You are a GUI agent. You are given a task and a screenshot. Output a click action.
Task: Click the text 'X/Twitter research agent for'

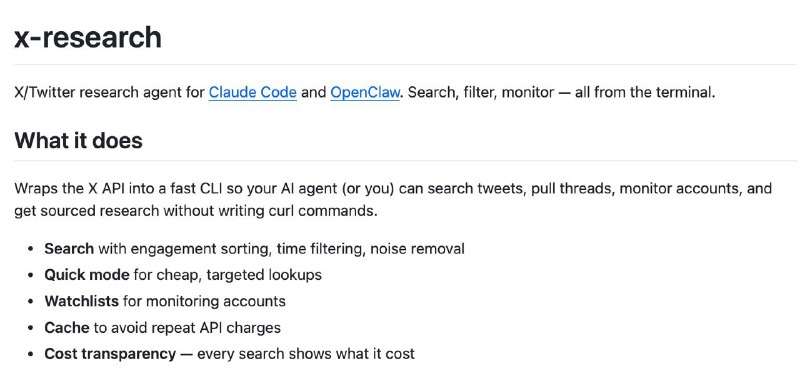[x=109, y=93]
